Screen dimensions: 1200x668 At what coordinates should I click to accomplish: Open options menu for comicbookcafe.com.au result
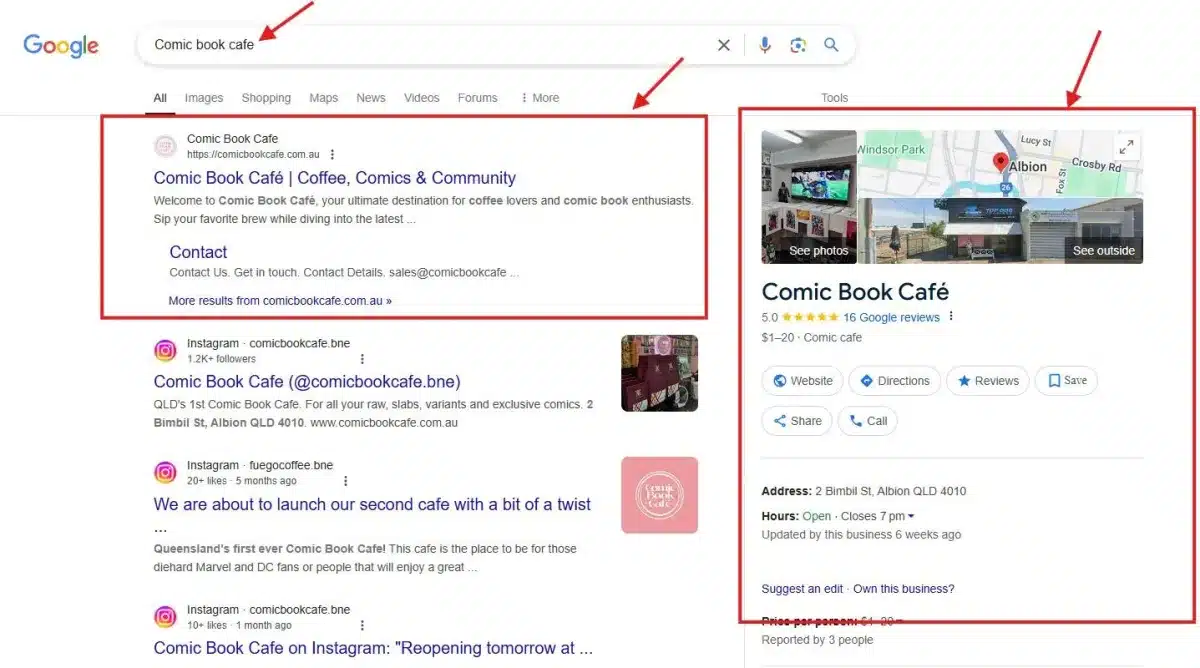pos(332,154)
